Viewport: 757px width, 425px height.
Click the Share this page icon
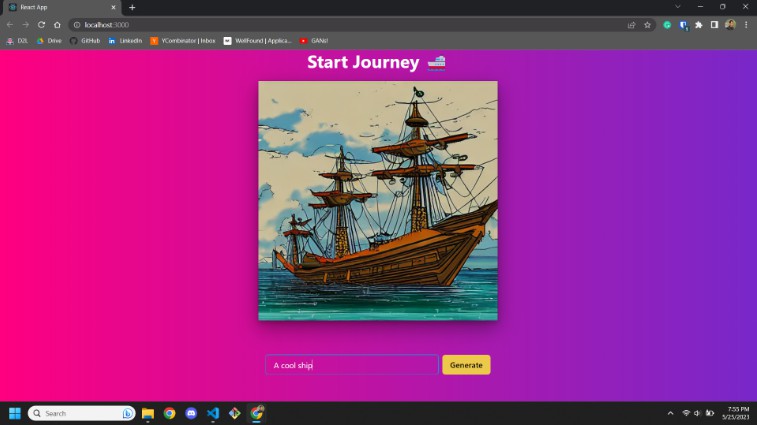point(631,24)
